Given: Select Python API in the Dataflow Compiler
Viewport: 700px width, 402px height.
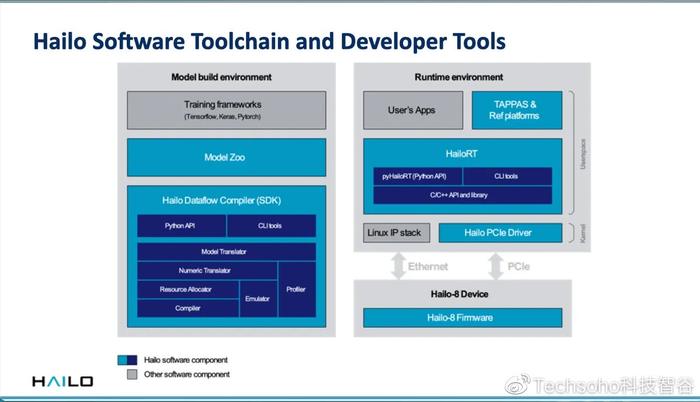Looking at the screenshot, I should (x=181, y=226).
